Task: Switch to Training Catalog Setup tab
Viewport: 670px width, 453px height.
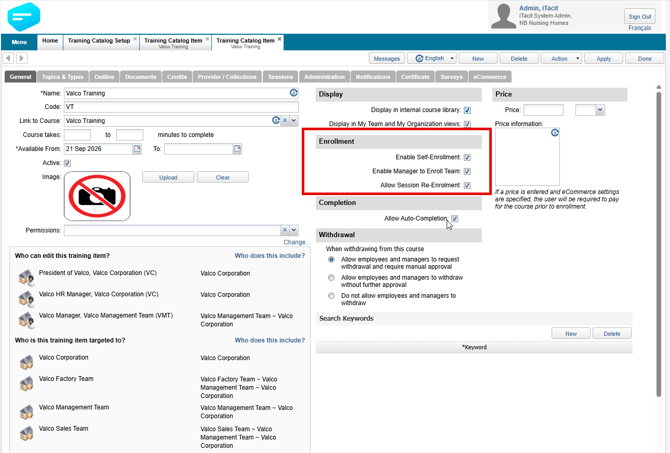Action: pyautogui.click(x=99, y=41)
